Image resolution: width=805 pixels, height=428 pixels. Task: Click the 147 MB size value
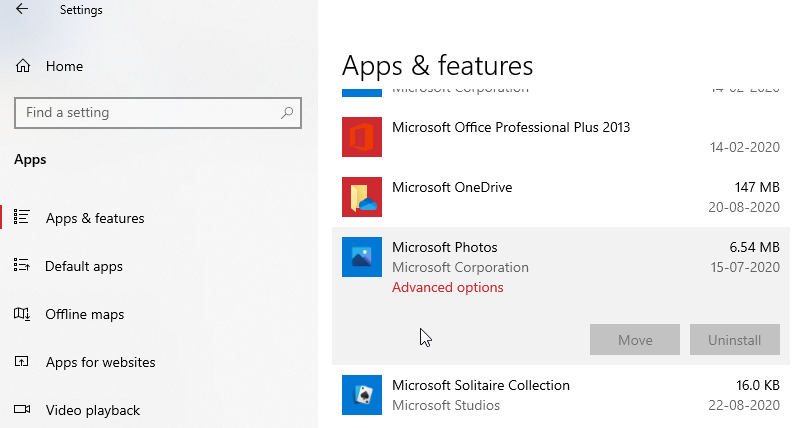click(757, 187)
